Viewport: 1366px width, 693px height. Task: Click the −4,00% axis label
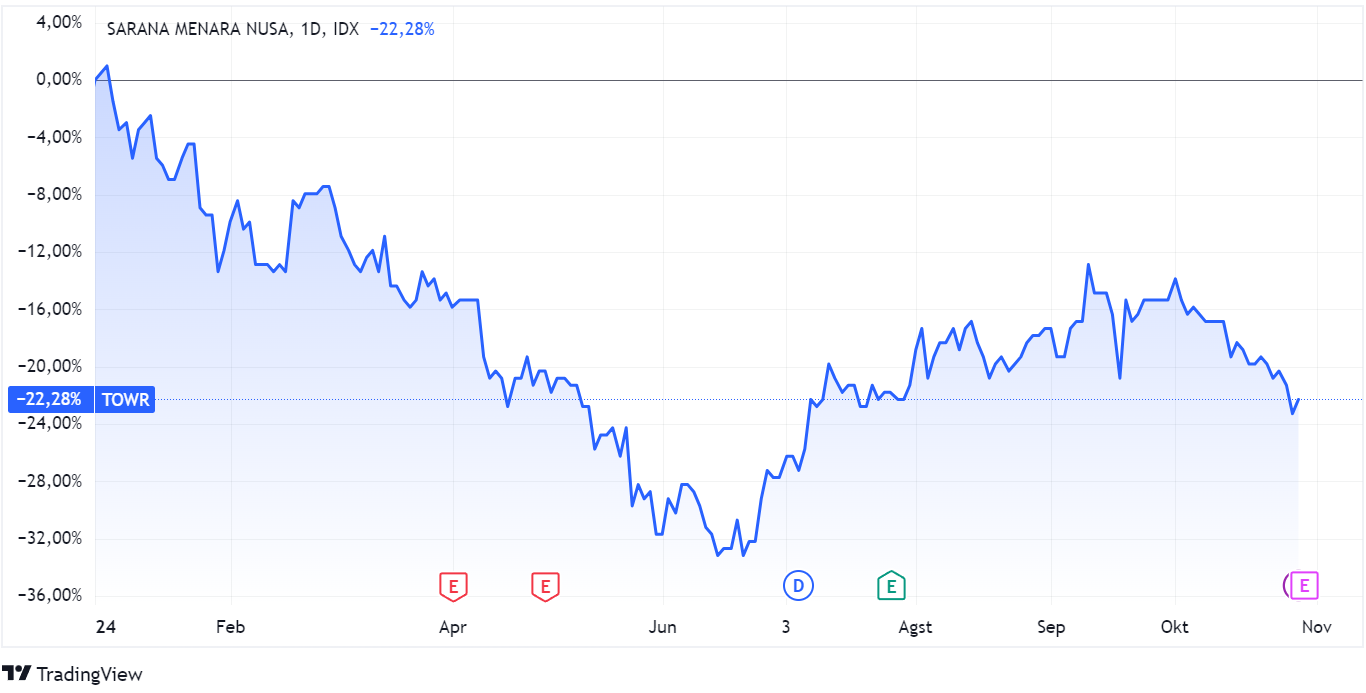(54, 136)
